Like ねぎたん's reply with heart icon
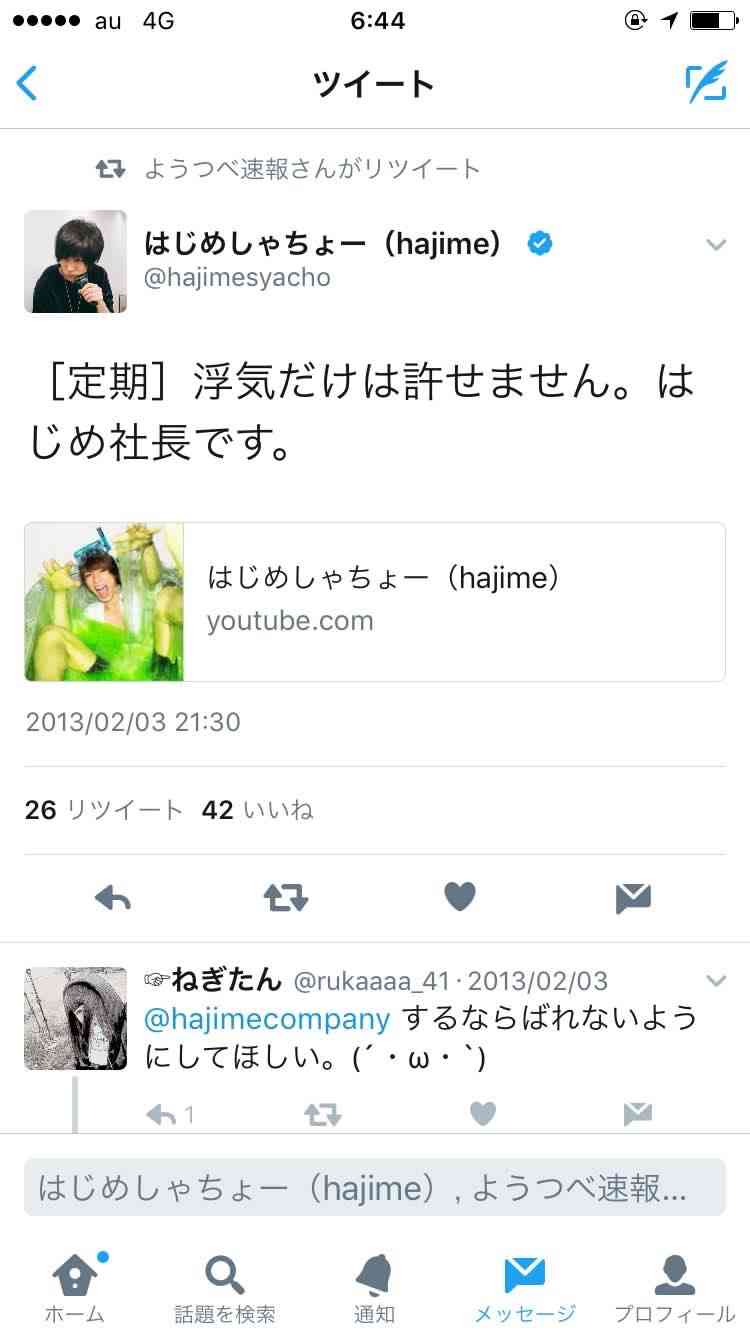The width and height of the screenshot is (750, 1334). [x=483, y=1113]
